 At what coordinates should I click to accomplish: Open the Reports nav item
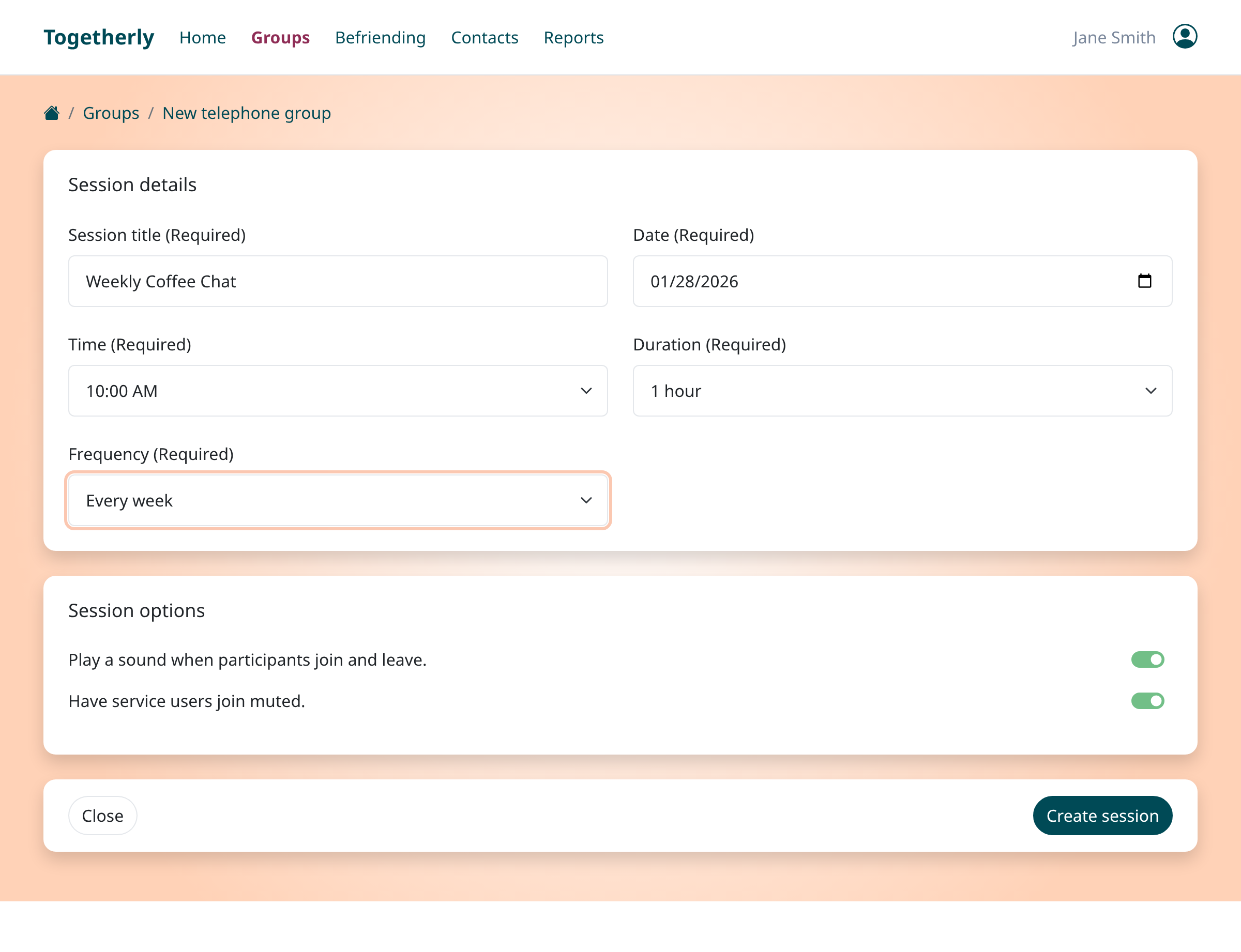574,37
